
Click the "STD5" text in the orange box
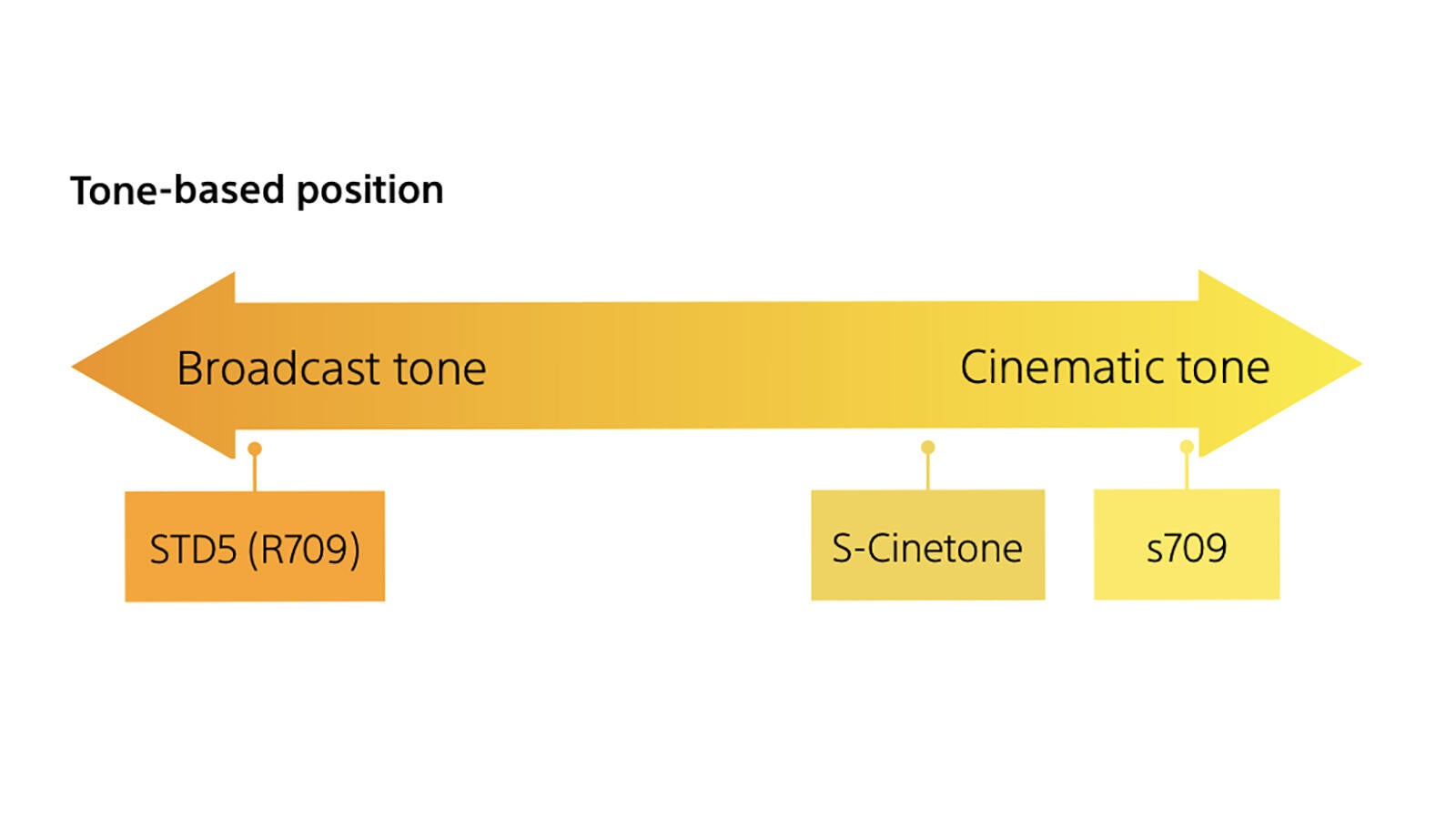click(x=193, y=550)
